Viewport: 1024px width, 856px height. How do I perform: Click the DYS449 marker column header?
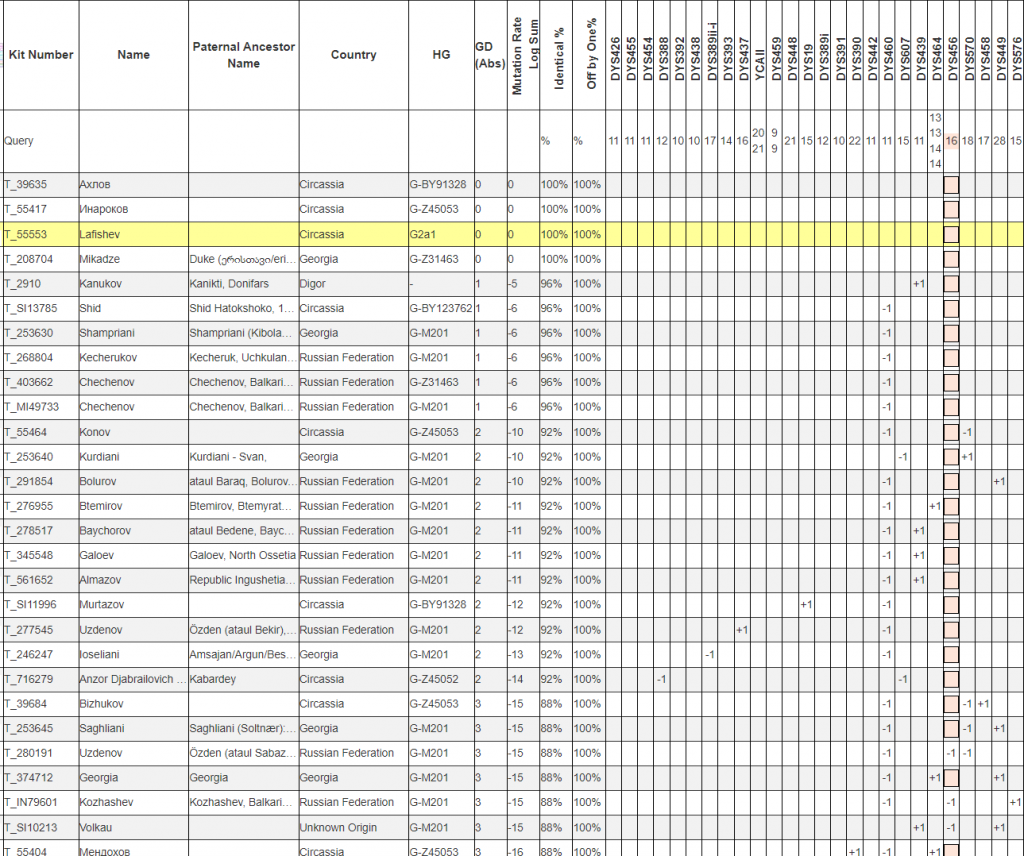[x=1000, y=59]
